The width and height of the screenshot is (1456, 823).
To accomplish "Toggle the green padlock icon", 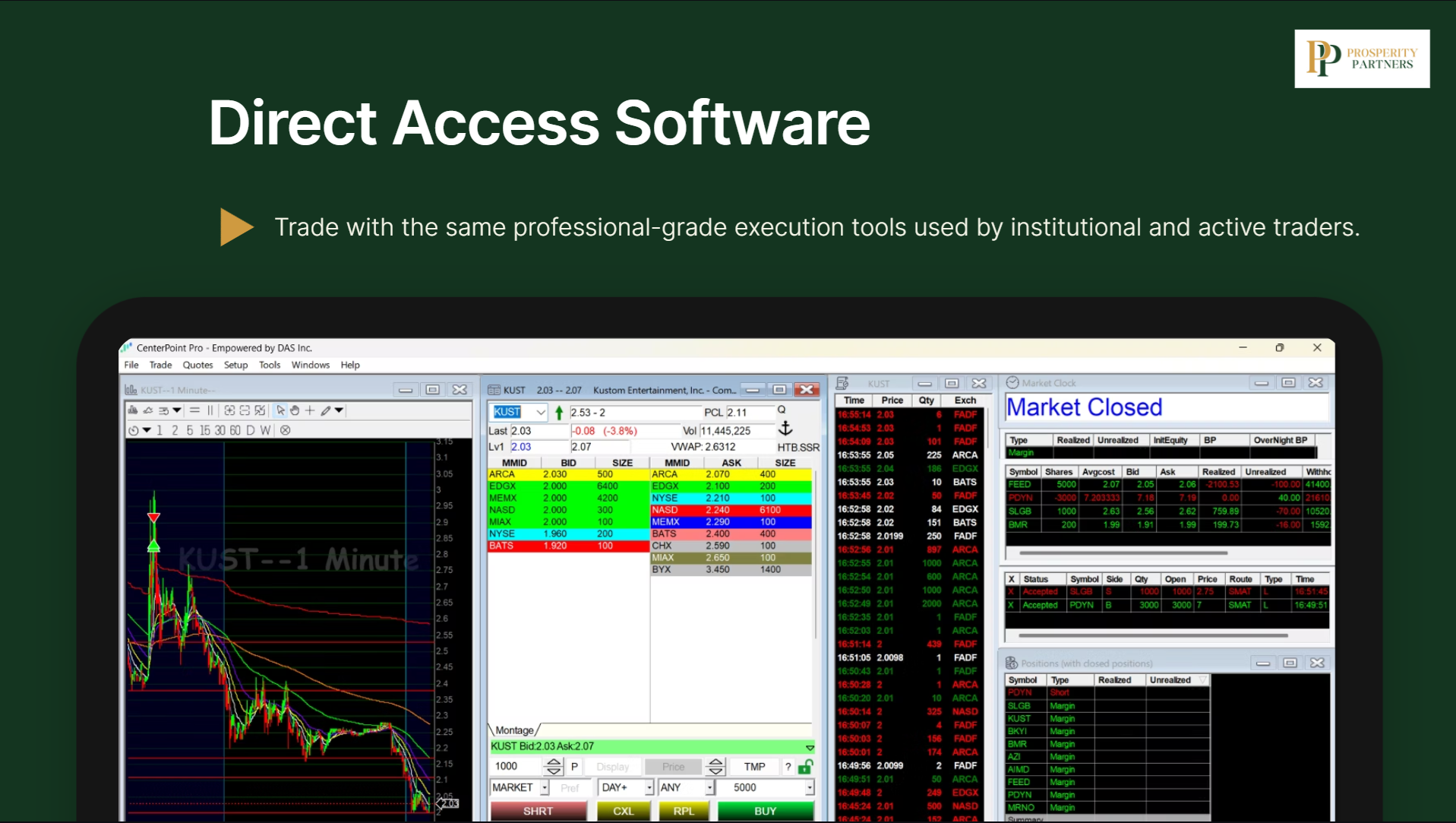I will pyautogui.click(x=806, y=766).
